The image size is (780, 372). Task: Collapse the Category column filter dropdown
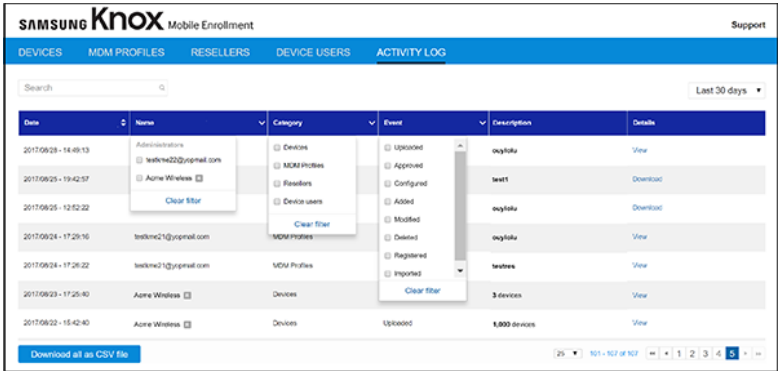(372, 123)
